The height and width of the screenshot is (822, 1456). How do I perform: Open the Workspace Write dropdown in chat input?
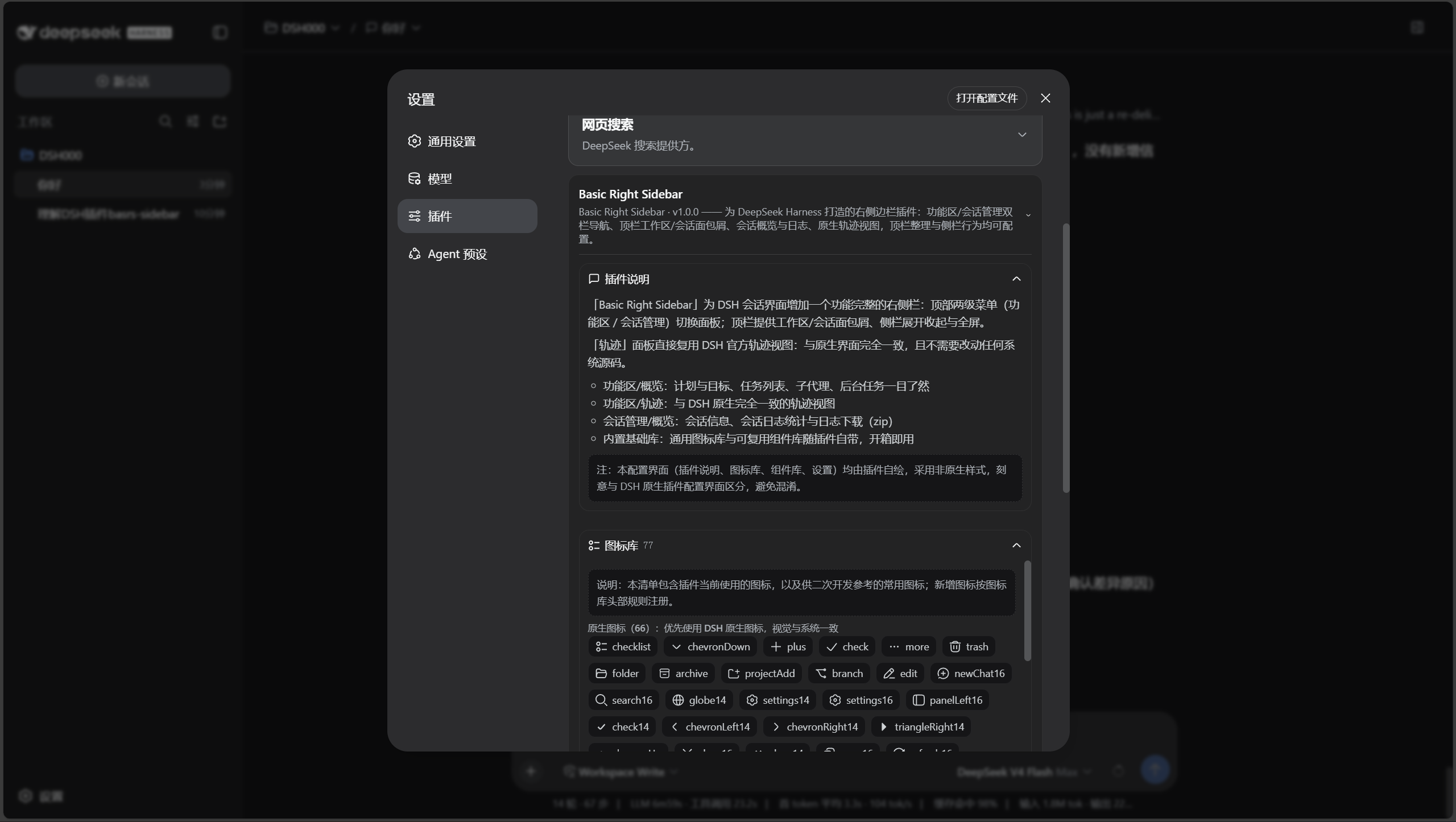pyautogui.click(x=621, y=771)
